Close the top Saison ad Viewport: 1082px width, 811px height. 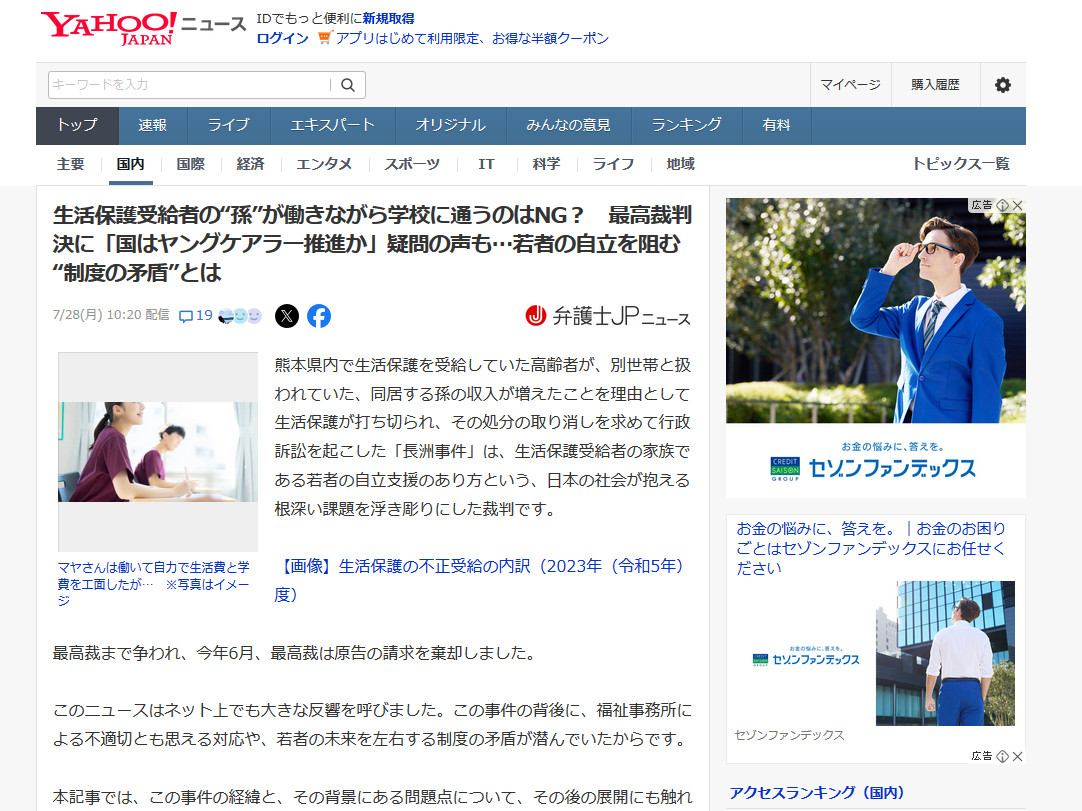(x=1018, y=205)
